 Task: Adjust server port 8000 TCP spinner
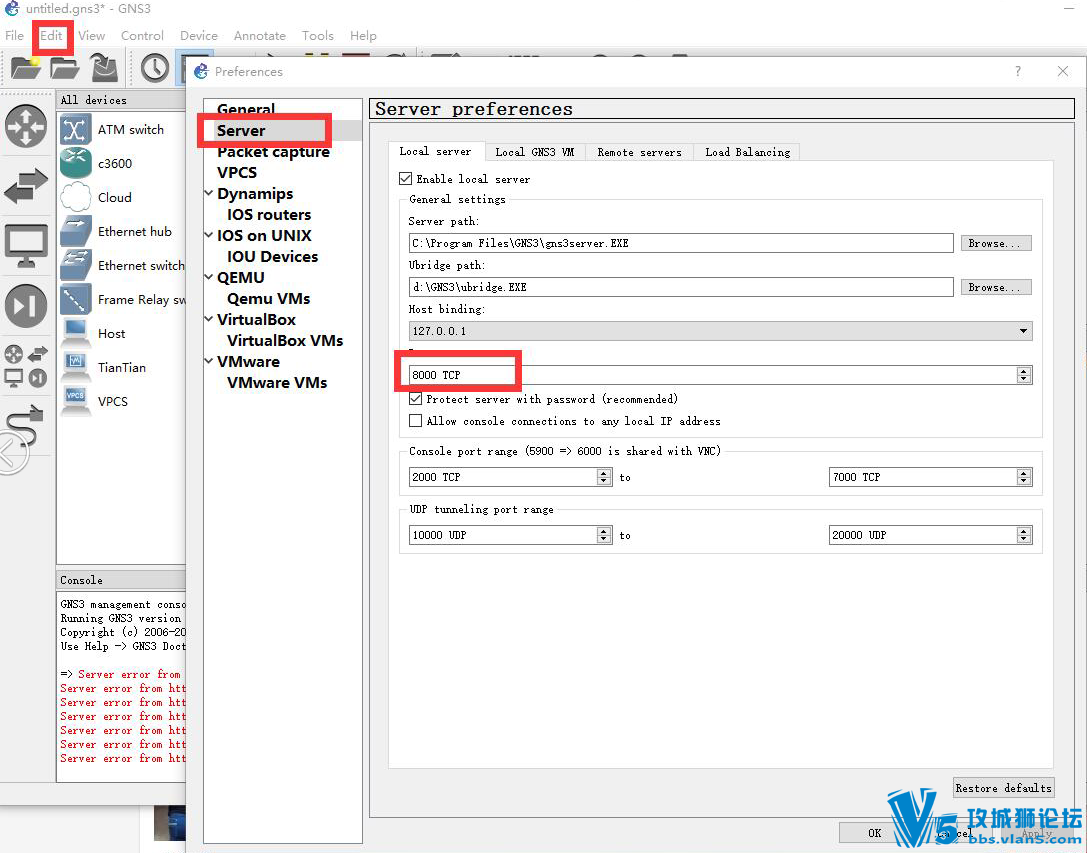(x=1023, y=375)
